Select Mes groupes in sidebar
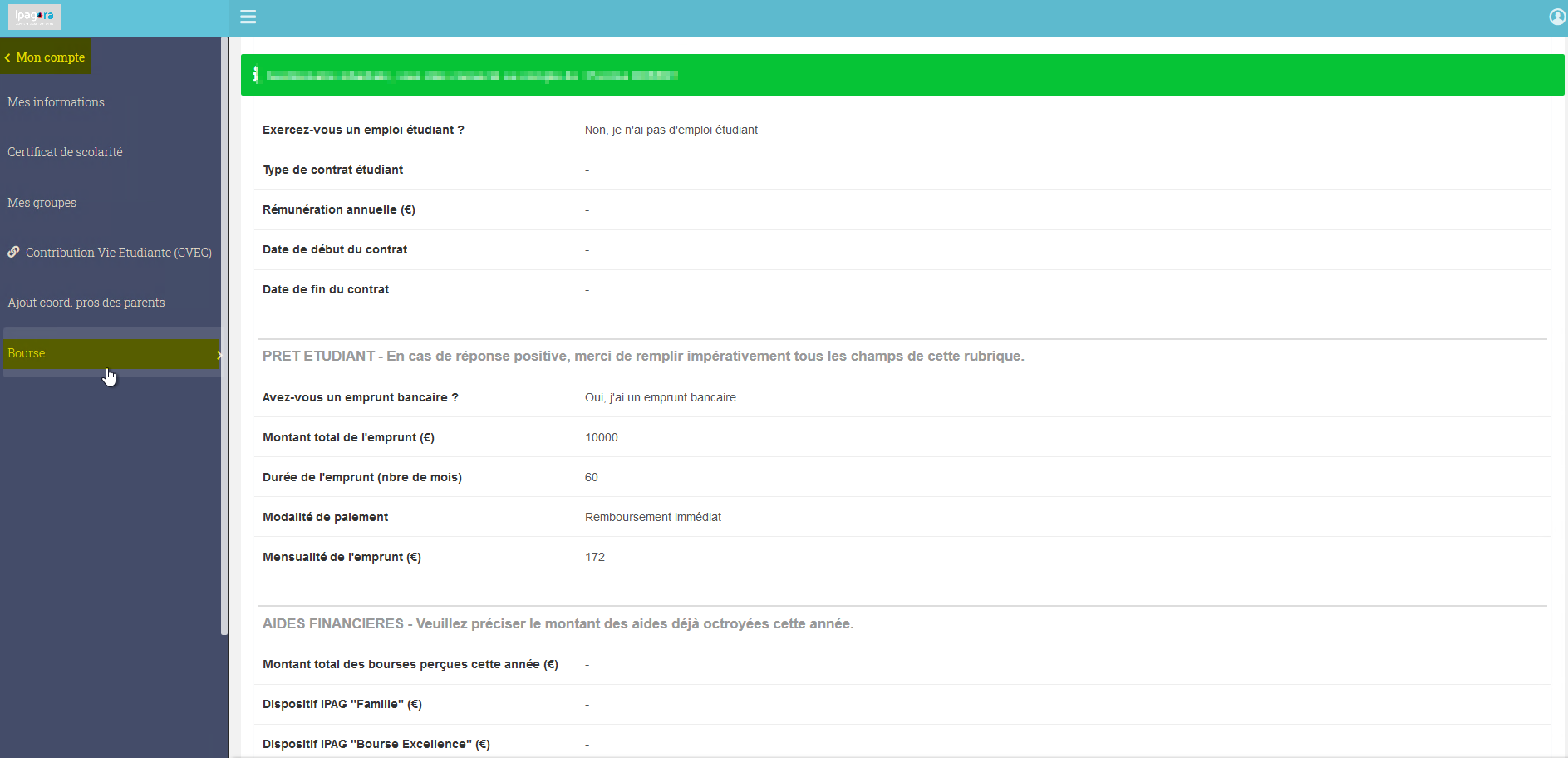 42,203
